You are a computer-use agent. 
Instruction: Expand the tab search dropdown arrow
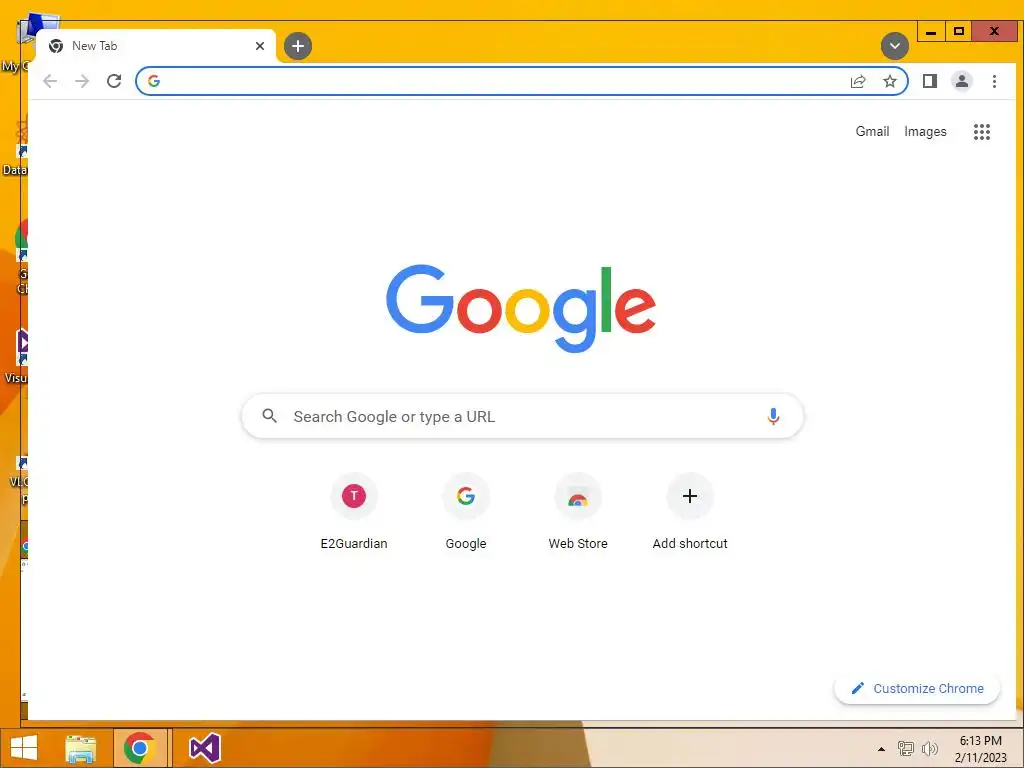[895, 46]
